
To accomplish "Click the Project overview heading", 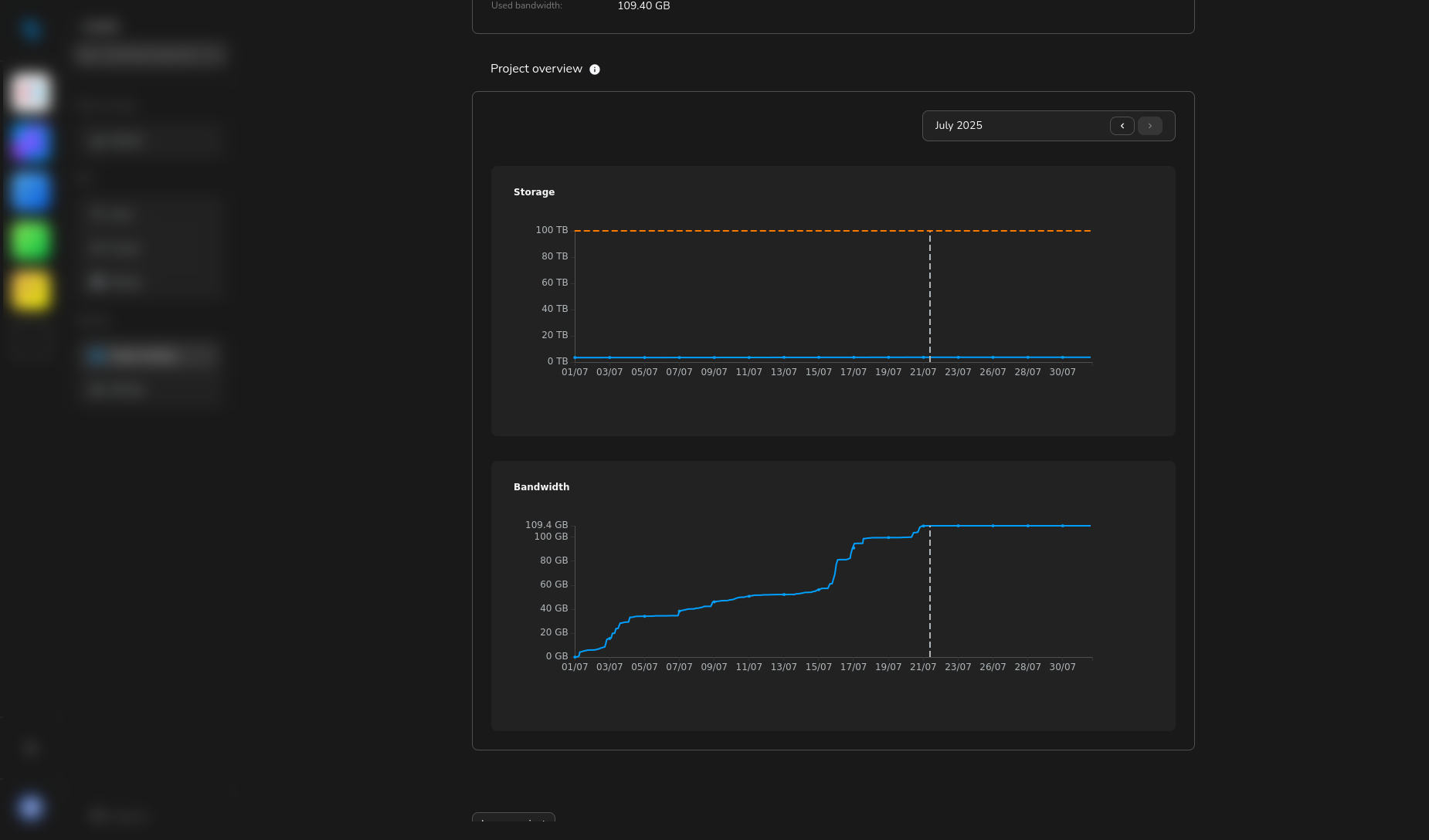I will click(536, 69).
